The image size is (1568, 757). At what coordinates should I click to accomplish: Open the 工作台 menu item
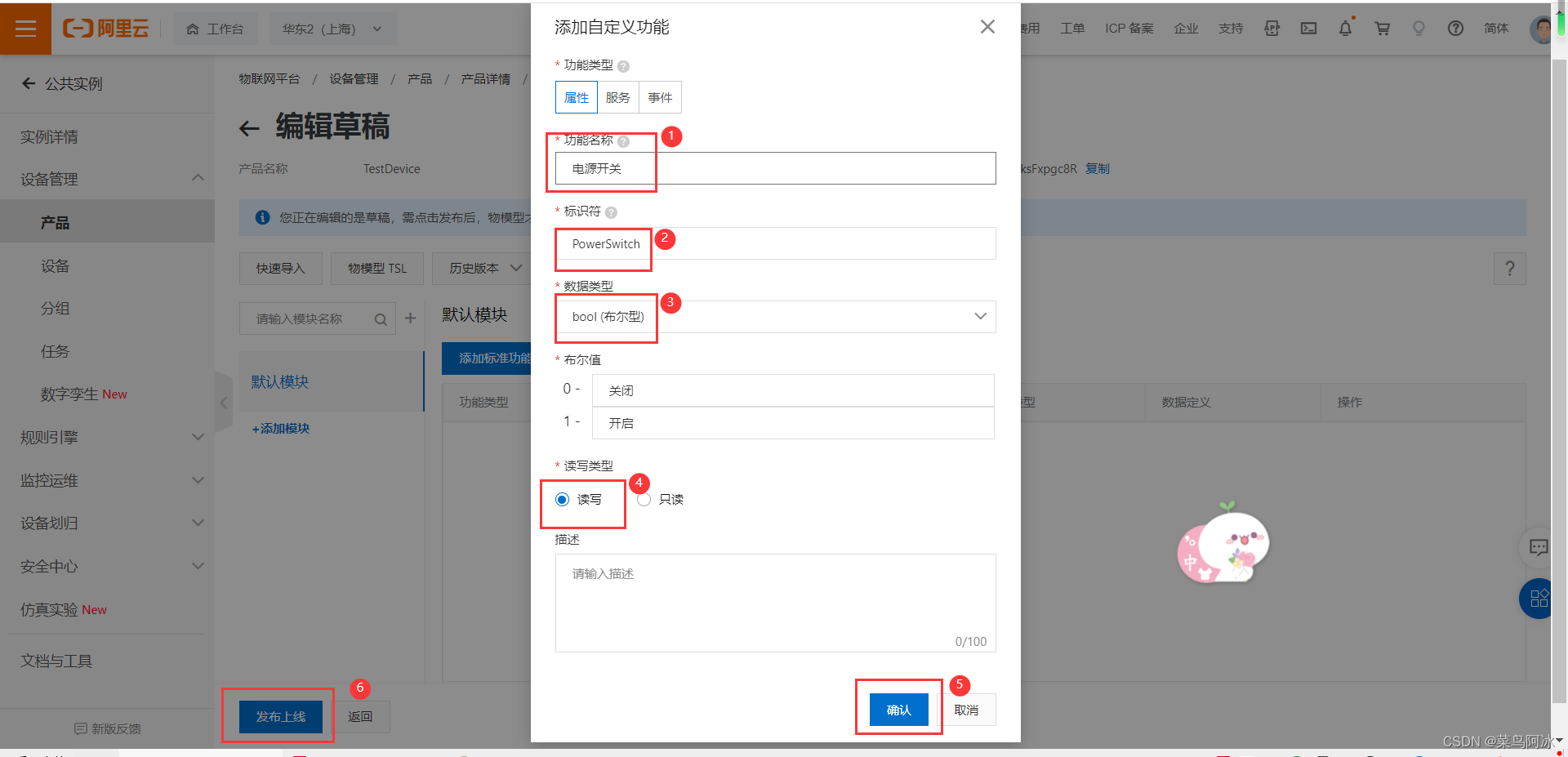(215, 28)
